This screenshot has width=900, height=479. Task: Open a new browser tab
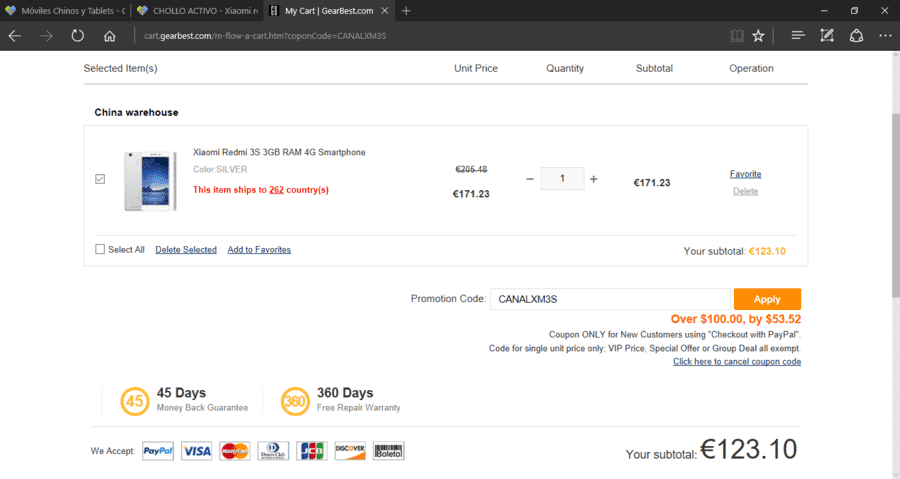click(406, 10)
